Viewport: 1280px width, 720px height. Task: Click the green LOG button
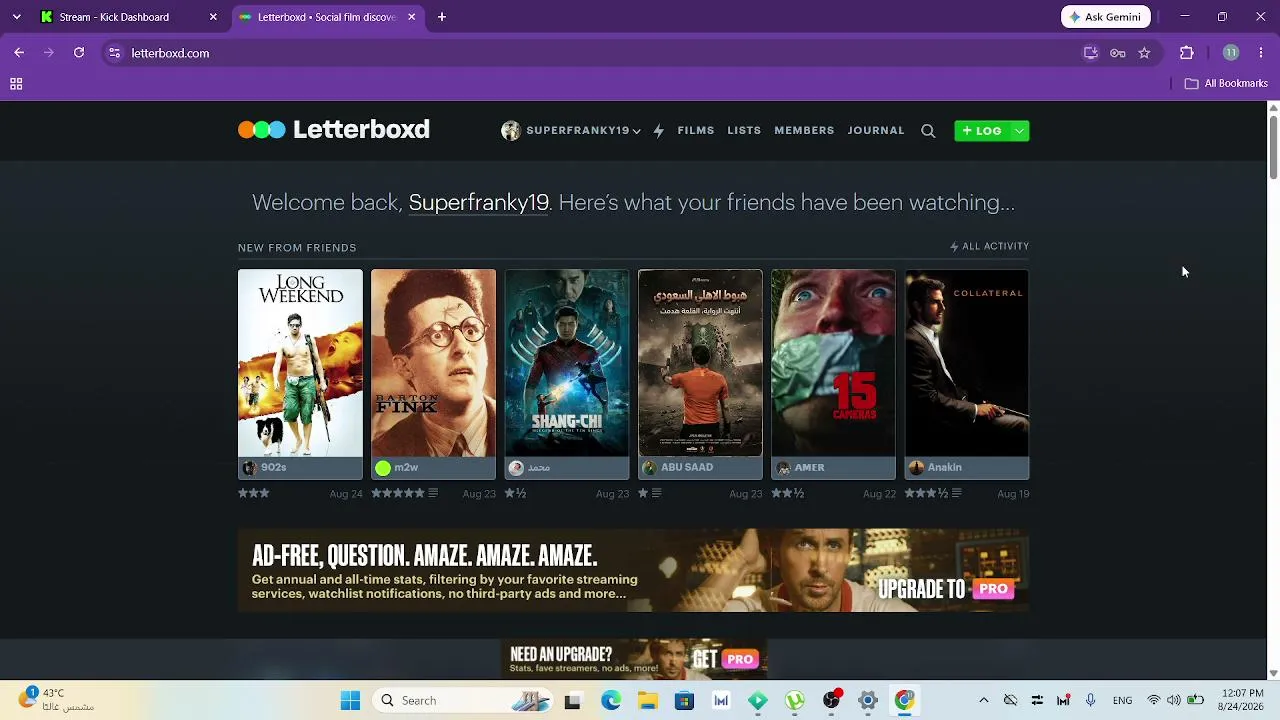pyautogui.click(x=982, y=131)
